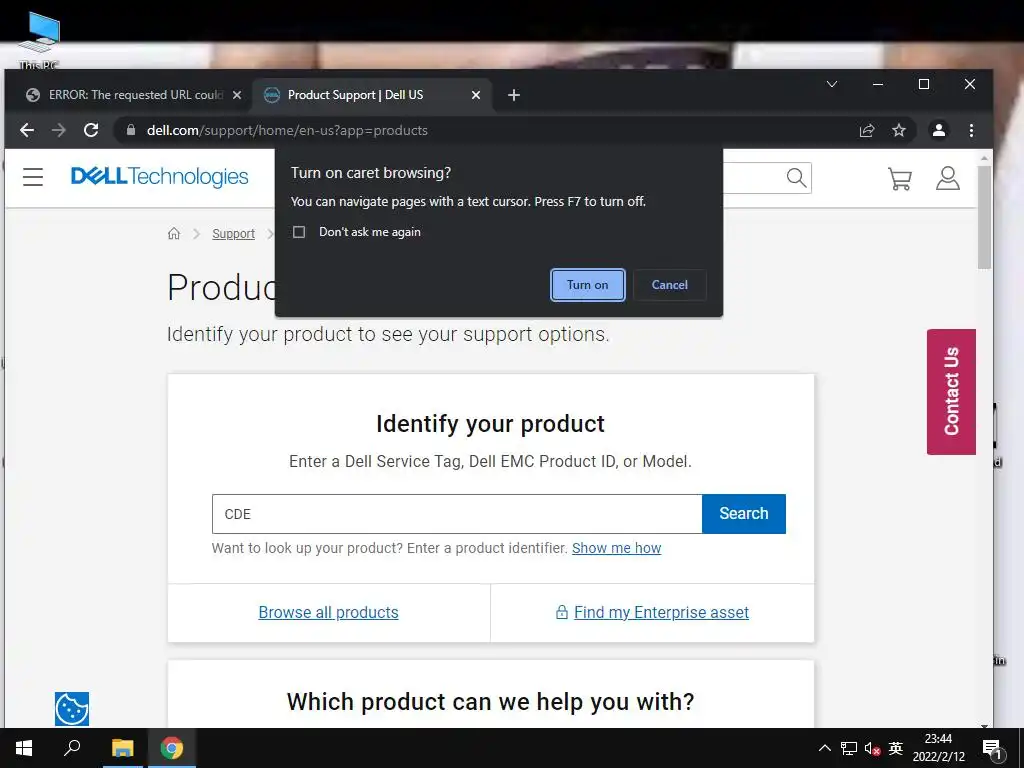Reload the page with refresh icon
The height and width of the screenshot is (768, 1024).
[x=91, y=130]
